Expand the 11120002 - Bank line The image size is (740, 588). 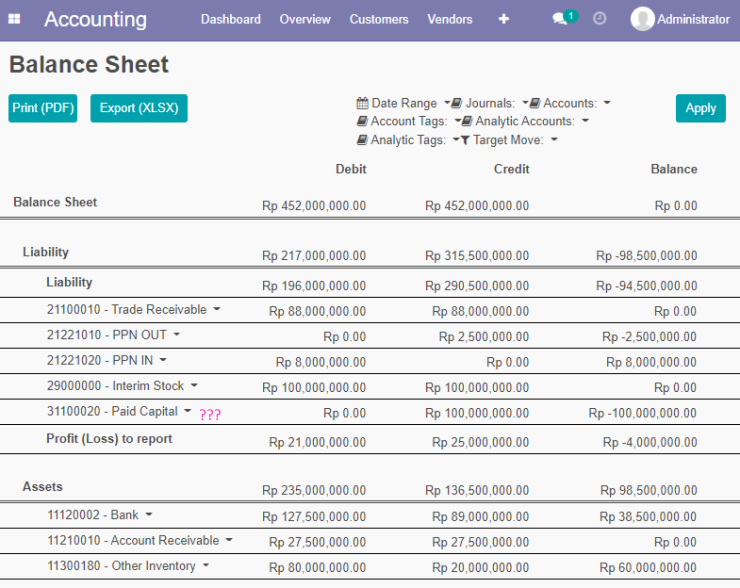point(149,514)
